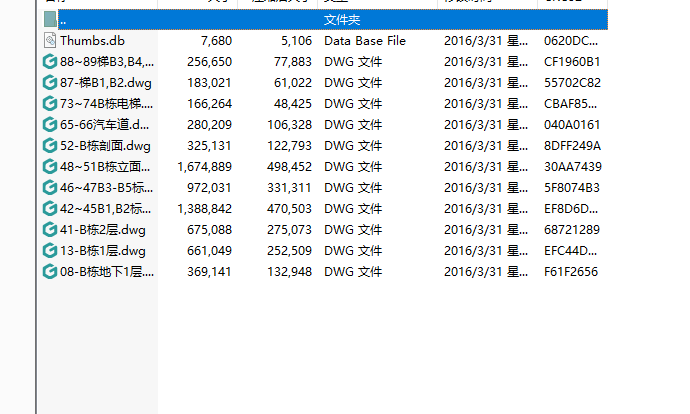The height and width of the screenshot is (414, 690).
Task: Select the file named 41-B栋2层.dwg
Action: point(102,229)
